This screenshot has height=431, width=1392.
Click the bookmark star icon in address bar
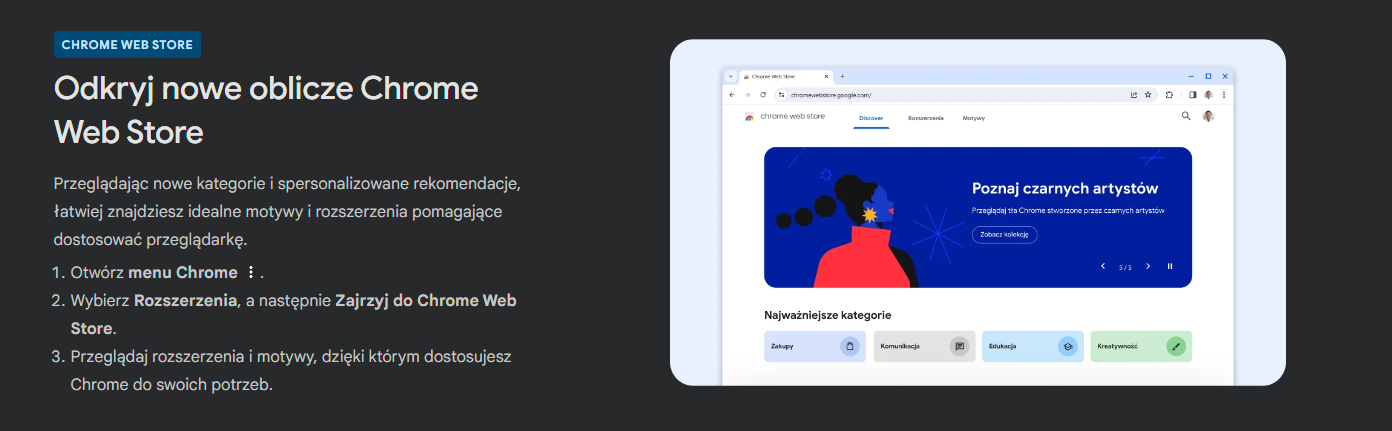1148,95
